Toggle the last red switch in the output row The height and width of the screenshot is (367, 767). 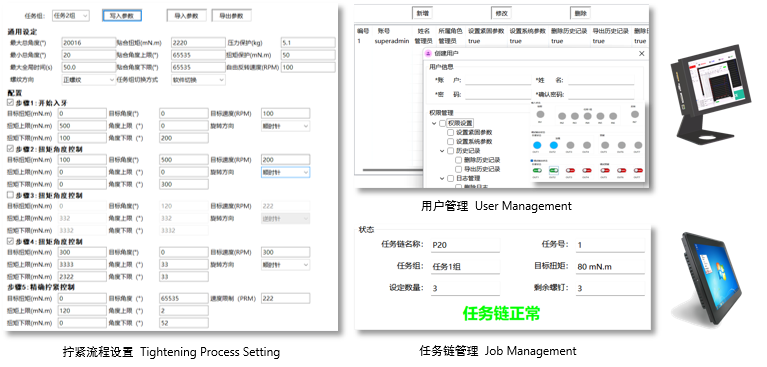click(x=638, y=170)
